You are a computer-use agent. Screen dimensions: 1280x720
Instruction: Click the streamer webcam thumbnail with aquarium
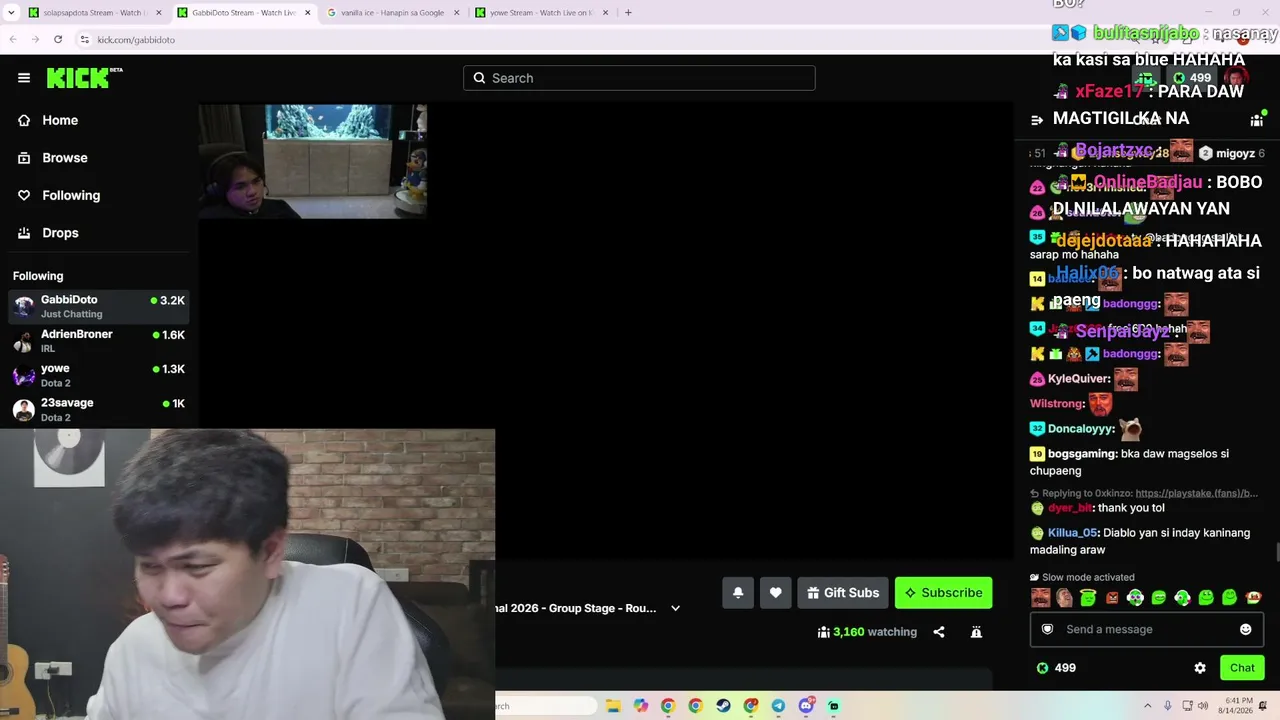[x=312, y=161]
